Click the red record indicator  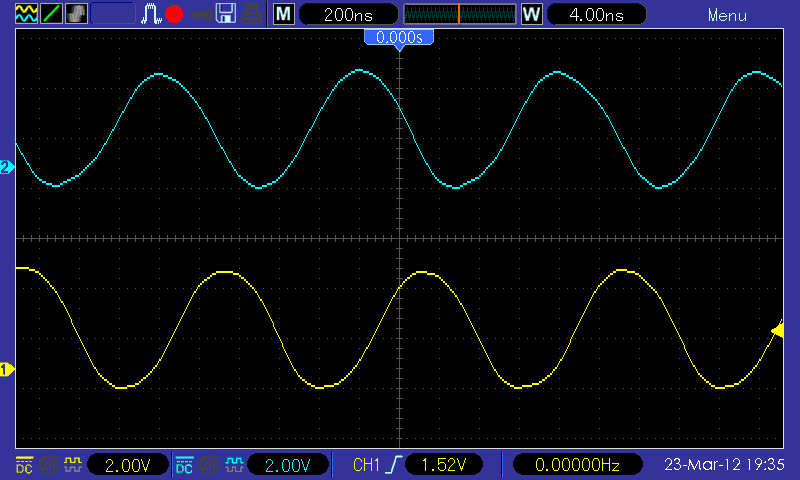(174, 14)
